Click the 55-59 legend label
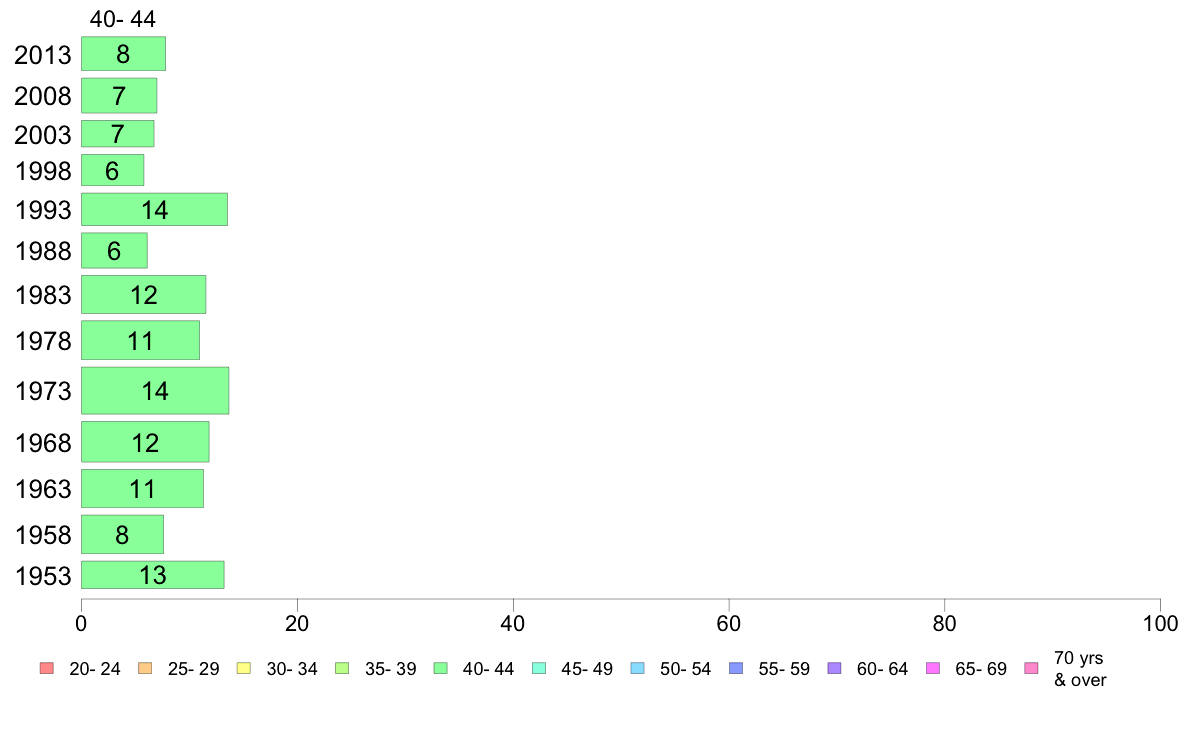The height and width of the screenshot is (736, 1188). coord(783,669)
